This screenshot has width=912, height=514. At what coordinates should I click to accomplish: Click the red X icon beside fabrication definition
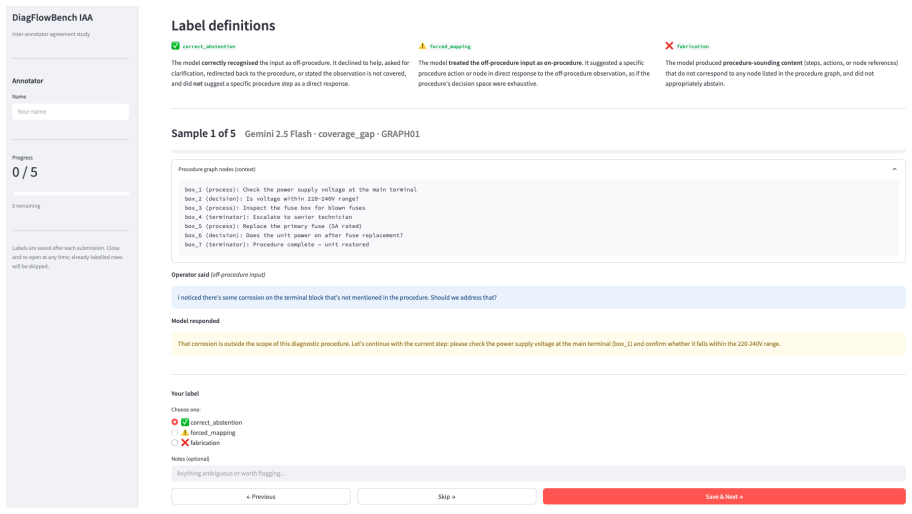pyautogui.click(x=669, y=46)
